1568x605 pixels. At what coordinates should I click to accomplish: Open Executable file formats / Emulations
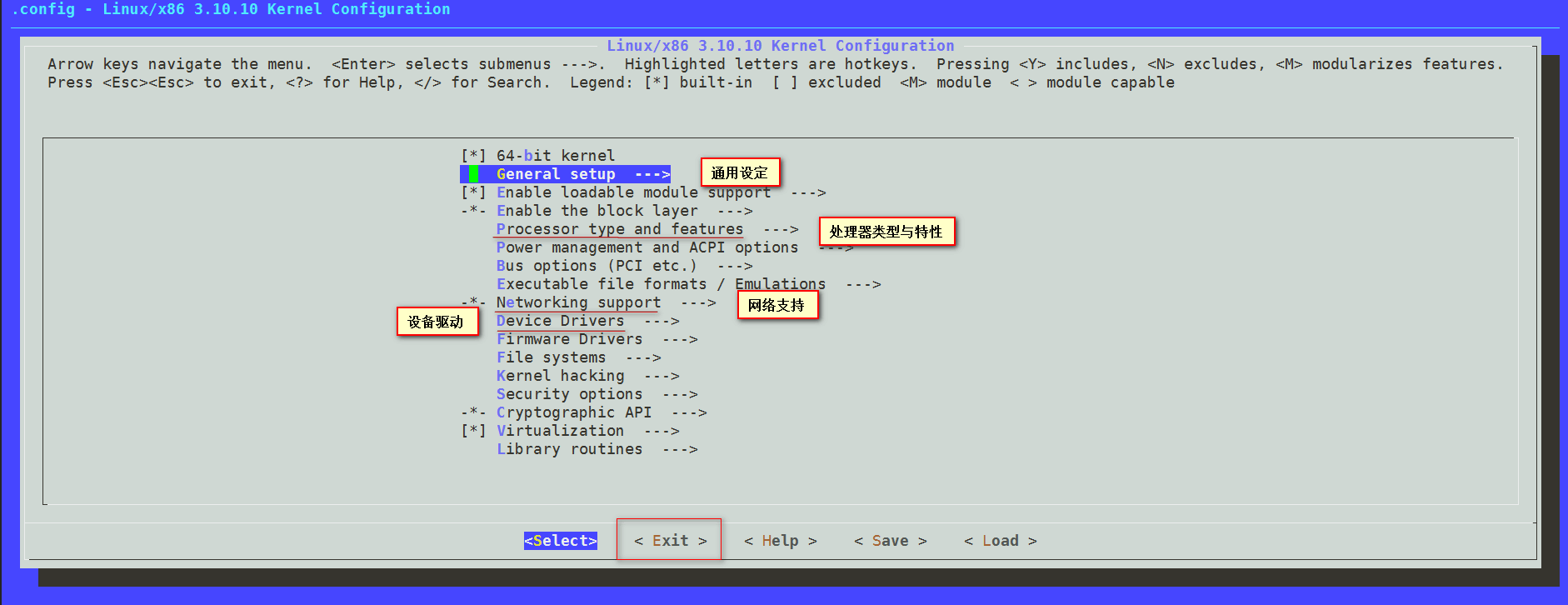coord(688,284)
